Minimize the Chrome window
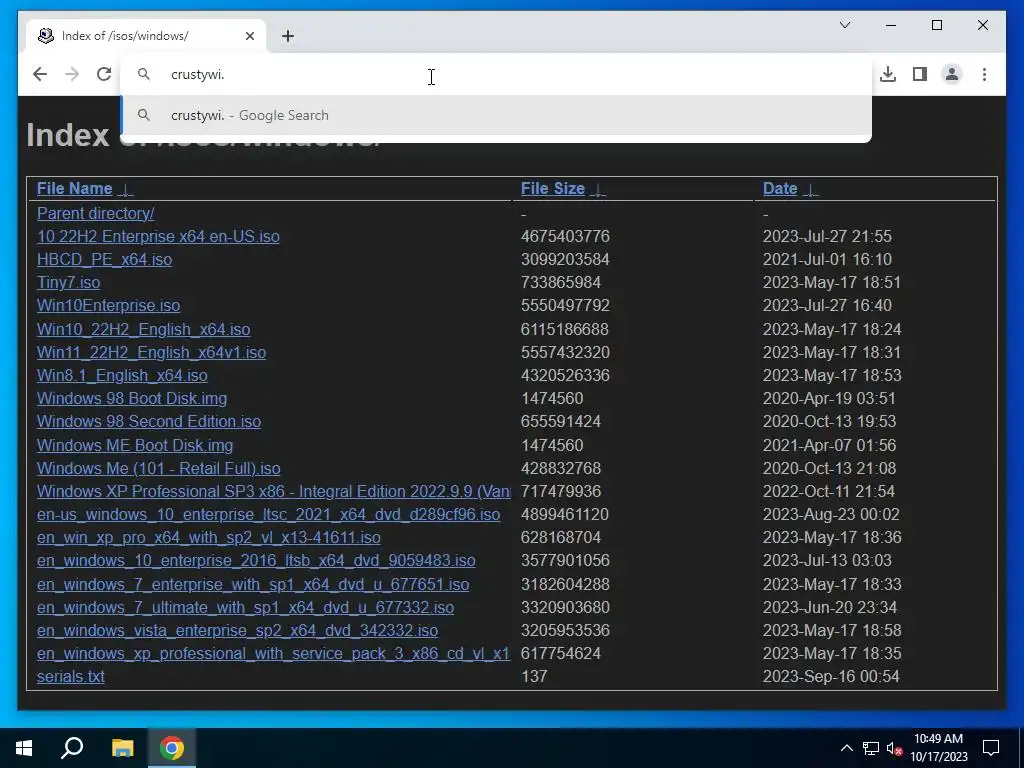1024x768 pixels. (x=891, y=25)
